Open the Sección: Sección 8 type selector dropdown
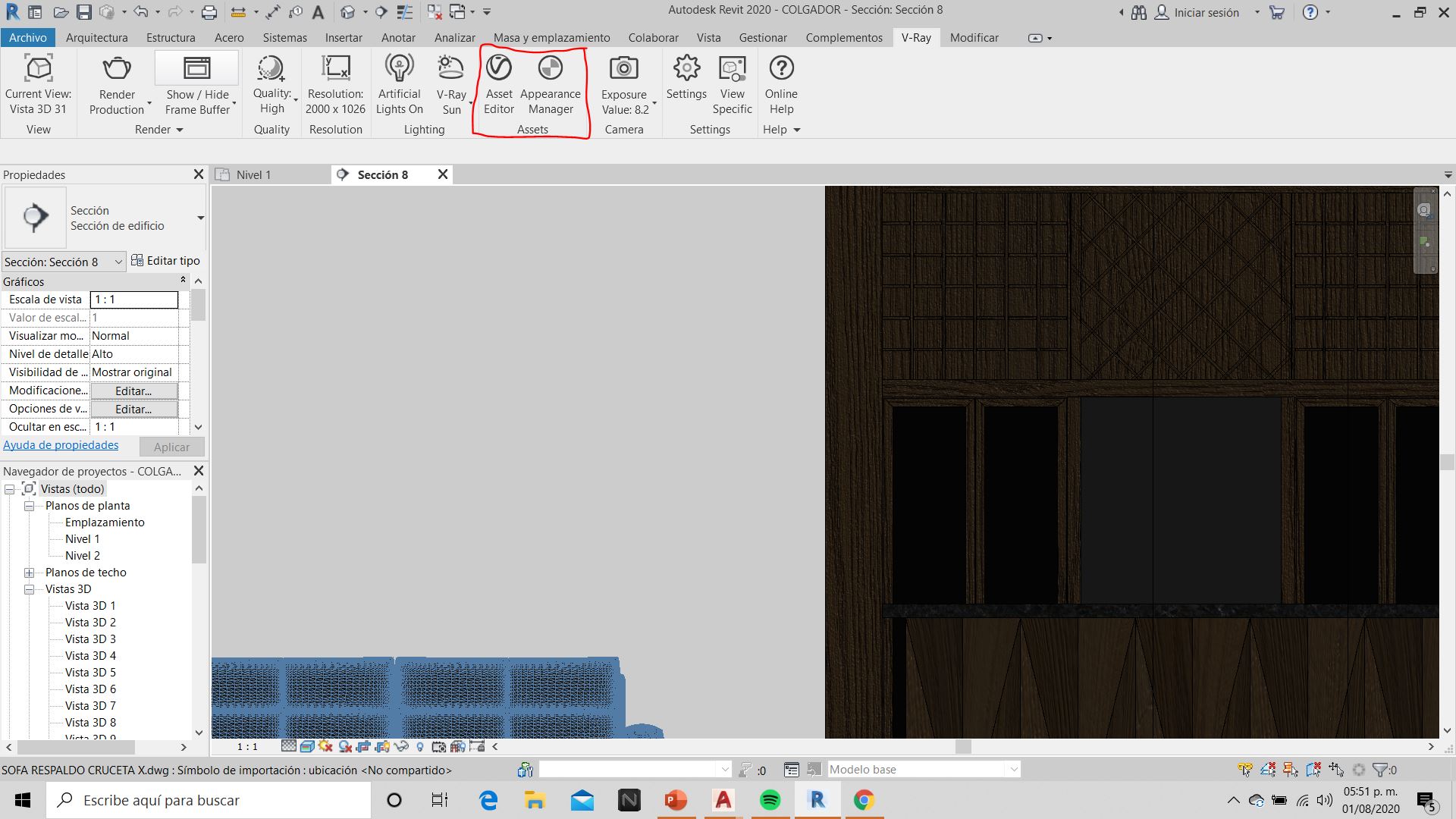The width and height of the screenshot is (1456, 819). click(x=118, y=262)
